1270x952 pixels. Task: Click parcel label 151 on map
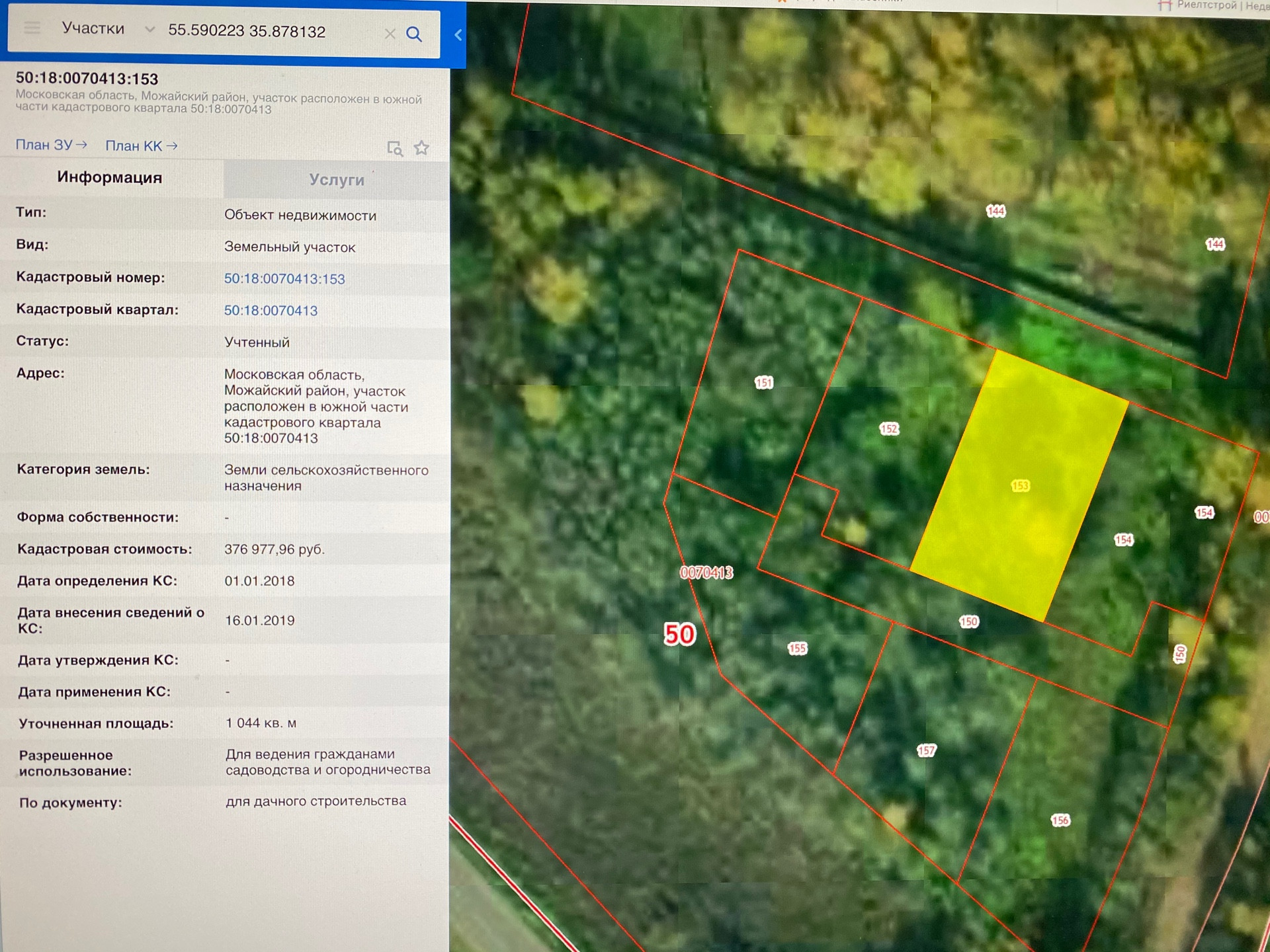point(763,383)
